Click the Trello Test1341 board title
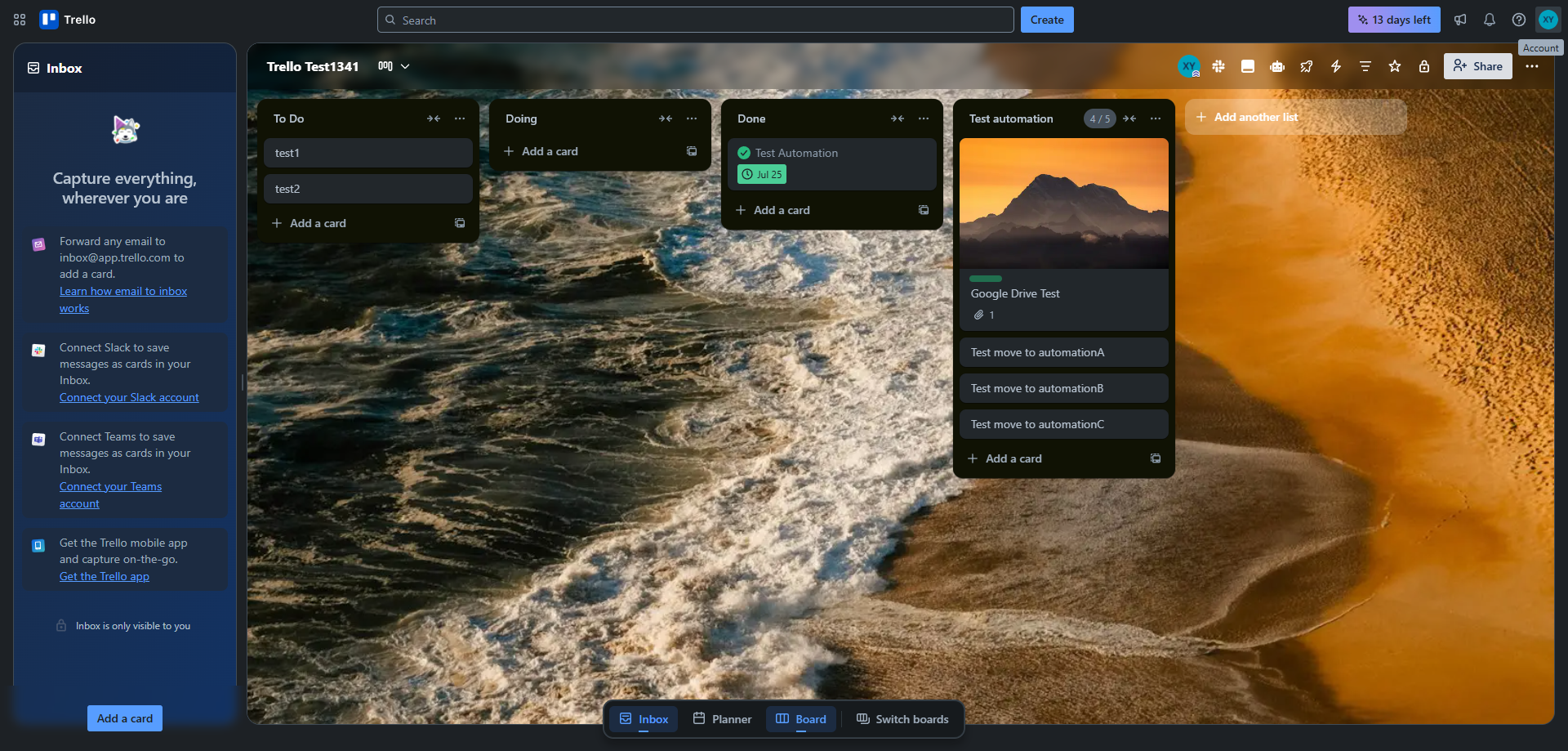 tap(313, 66)
